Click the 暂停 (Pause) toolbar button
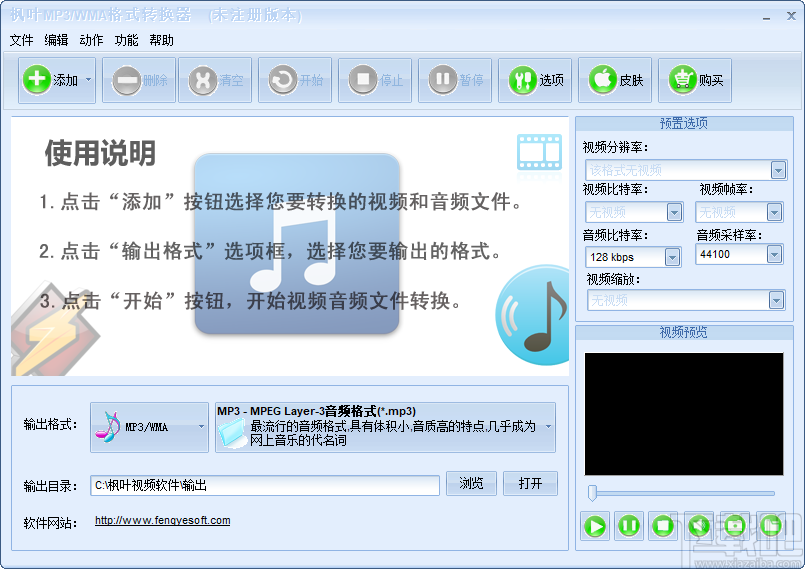The width and height of the screenshot is (805, 569). pyautogui.click(x=455, y=80)
